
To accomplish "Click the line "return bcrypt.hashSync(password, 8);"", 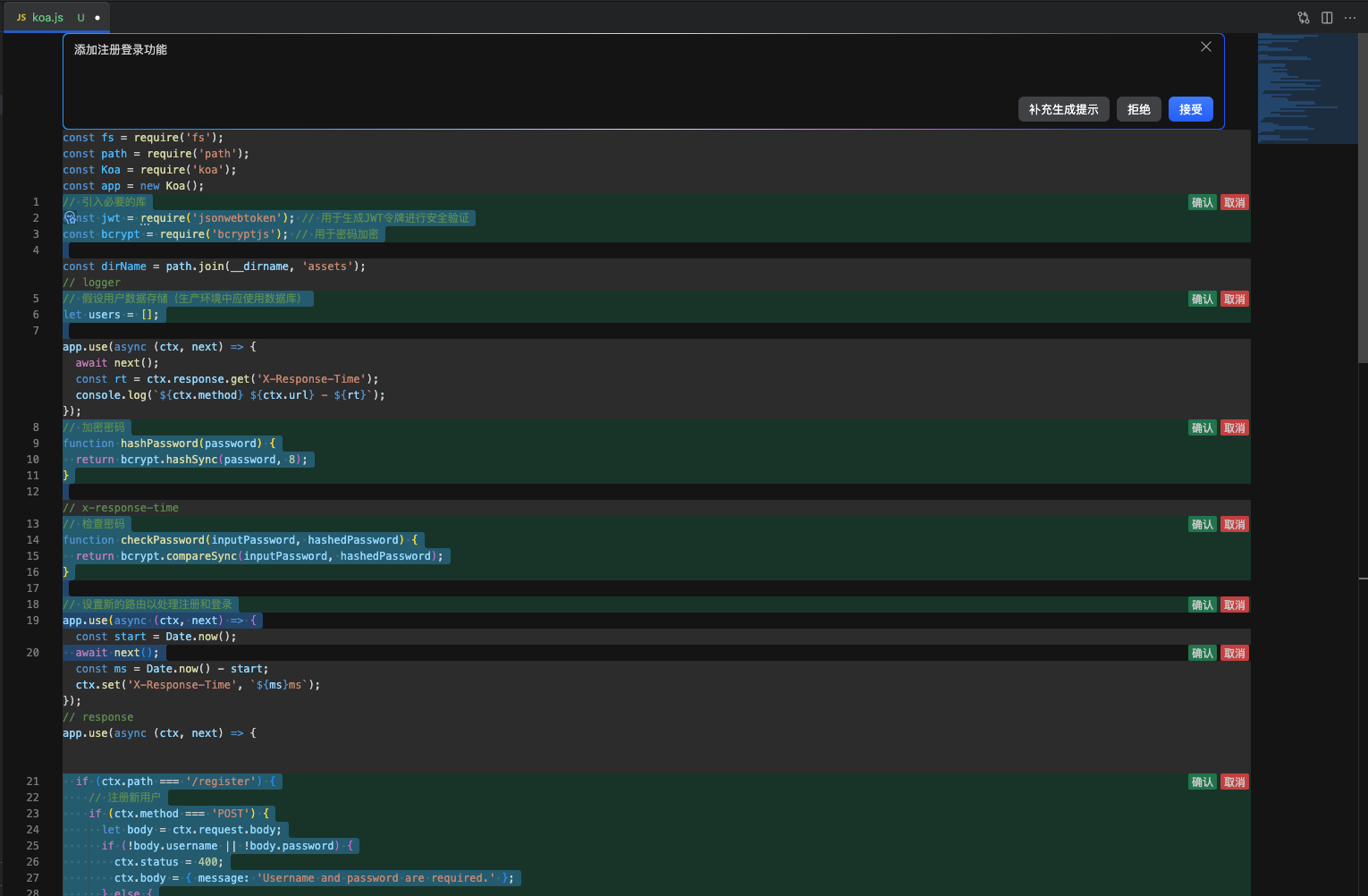I will pos(191,460).
